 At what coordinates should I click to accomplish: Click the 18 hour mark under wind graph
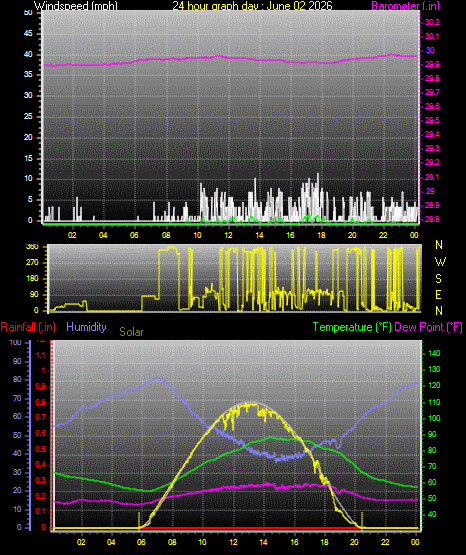click(321, 235)
